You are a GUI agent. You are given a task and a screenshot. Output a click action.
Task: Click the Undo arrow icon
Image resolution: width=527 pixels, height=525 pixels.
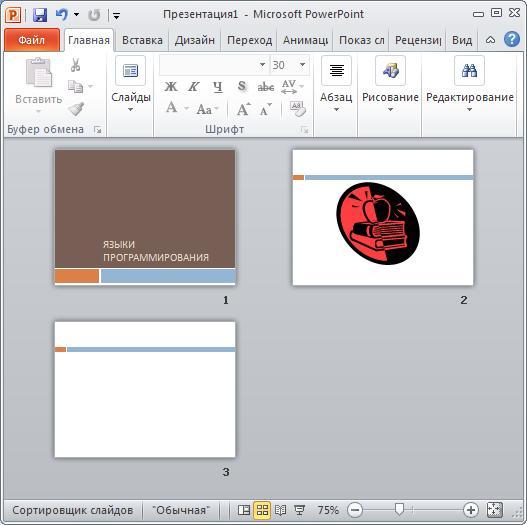pos(62,15)
